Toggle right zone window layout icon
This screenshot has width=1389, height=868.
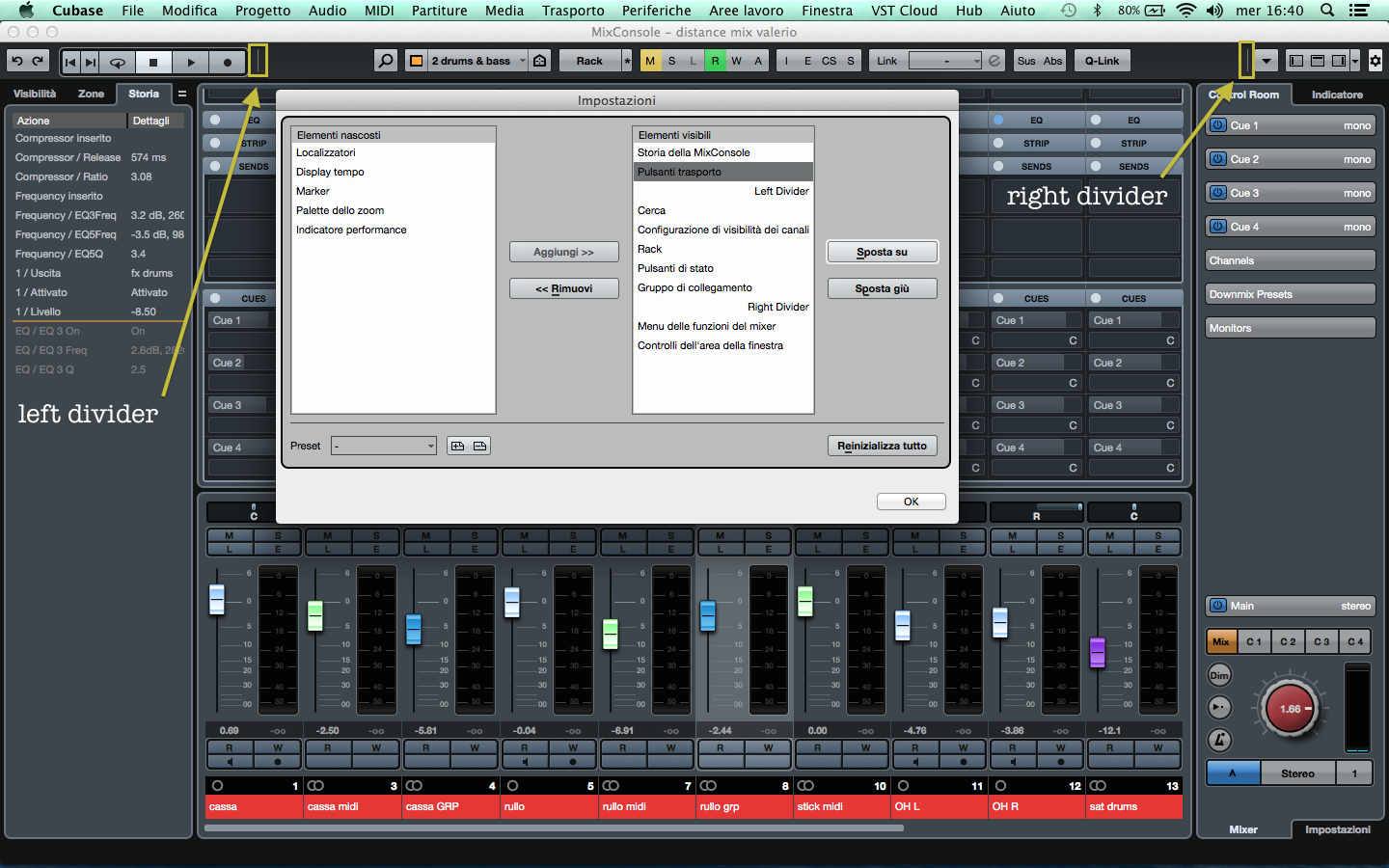coord(1339,61)
